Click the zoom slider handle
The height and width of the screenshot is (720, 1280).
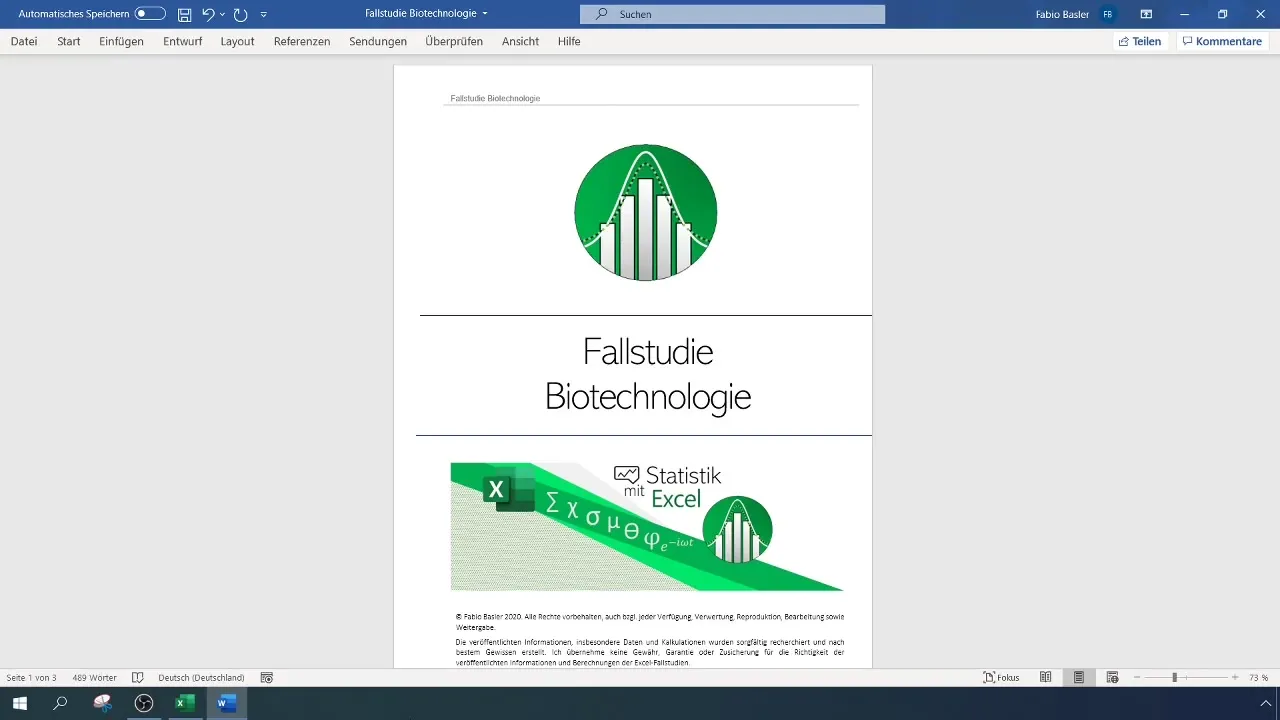[1175, 677]
